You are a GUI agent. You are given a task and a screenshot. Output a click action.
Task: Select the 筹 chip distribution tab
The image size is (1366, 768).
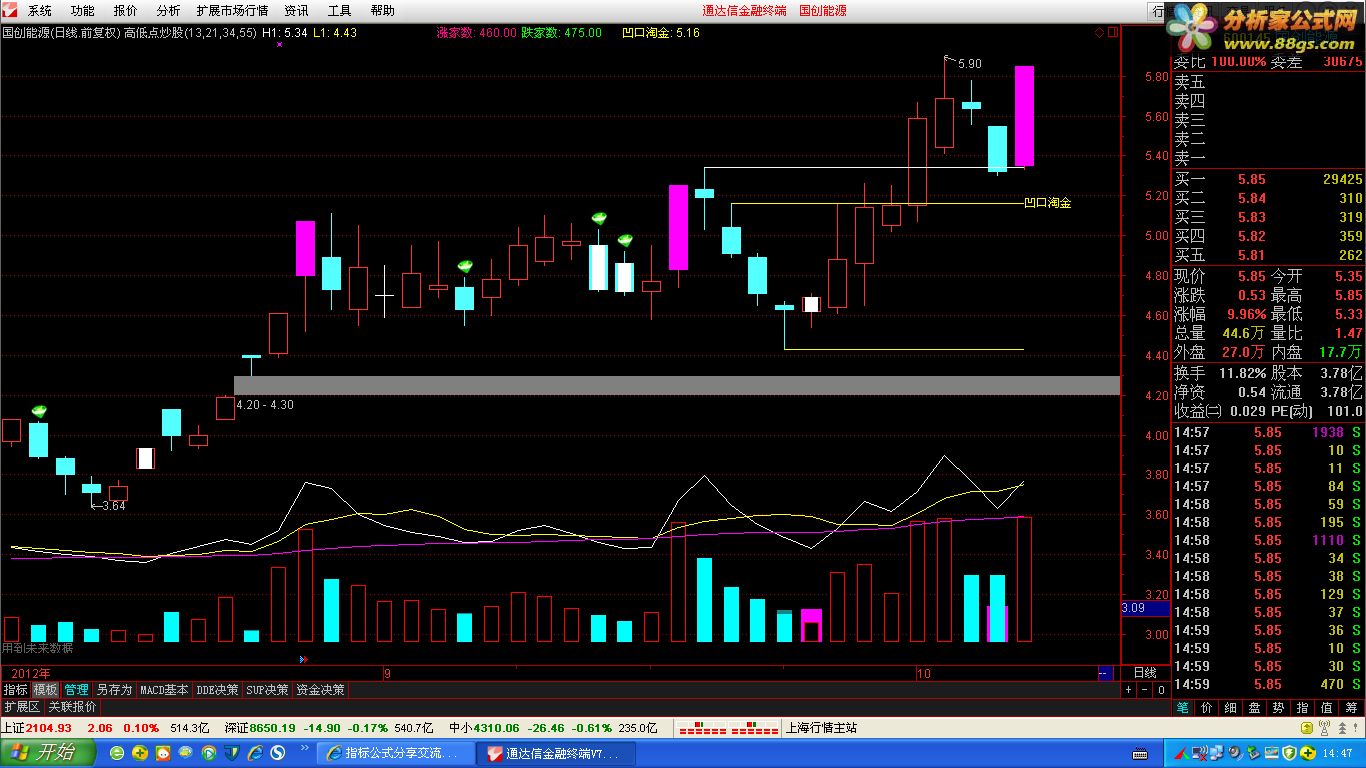(x=1351, y=706)
